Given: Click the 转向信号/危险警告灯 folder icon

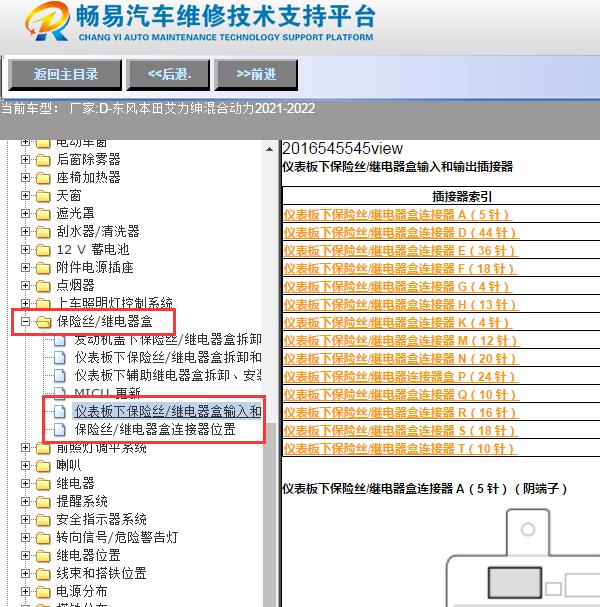Looking at the screenshot, I should (x=43, y=538).
